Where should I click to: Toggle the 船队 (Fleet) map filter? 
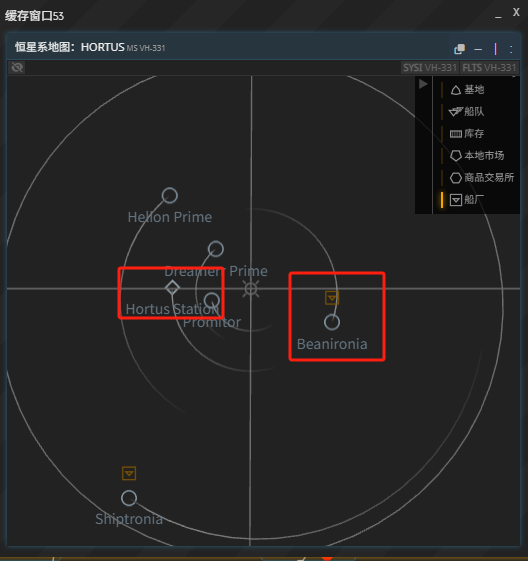(x=467, y=112)
